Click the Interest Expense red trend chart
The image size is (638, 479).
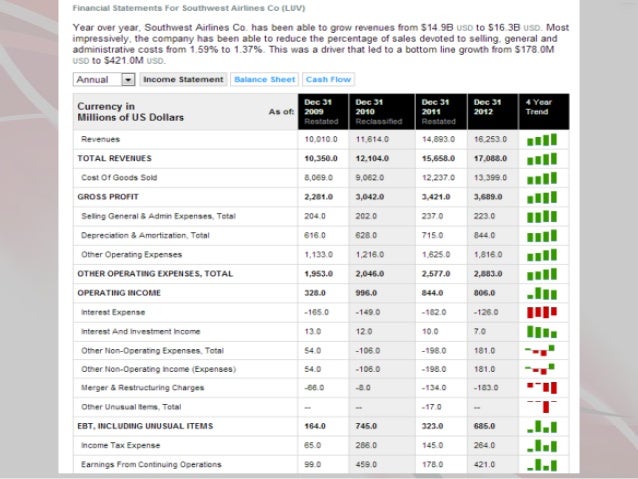point(540,312)
